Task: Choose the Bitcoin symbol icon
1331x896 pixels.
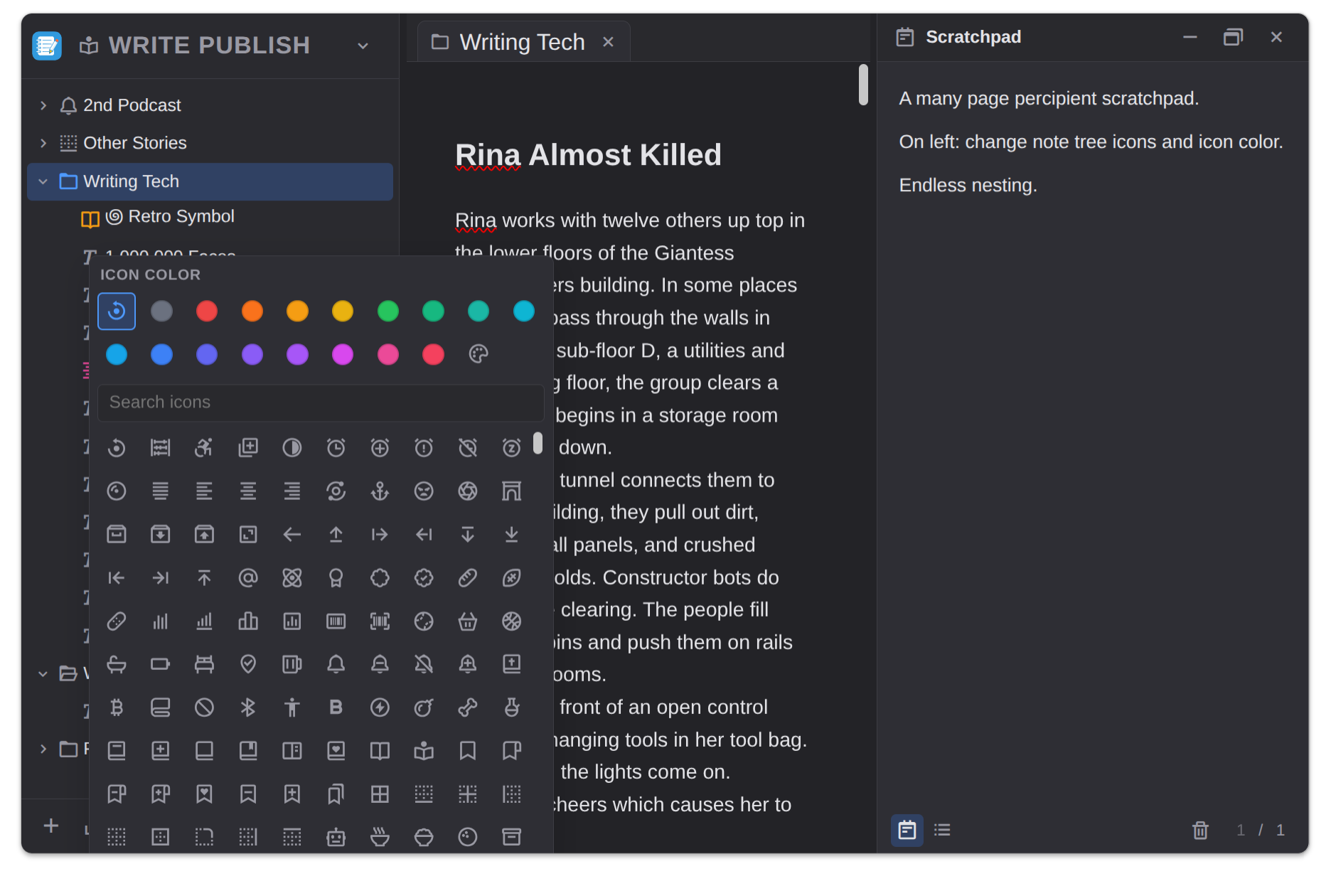Action: (117, 708)
